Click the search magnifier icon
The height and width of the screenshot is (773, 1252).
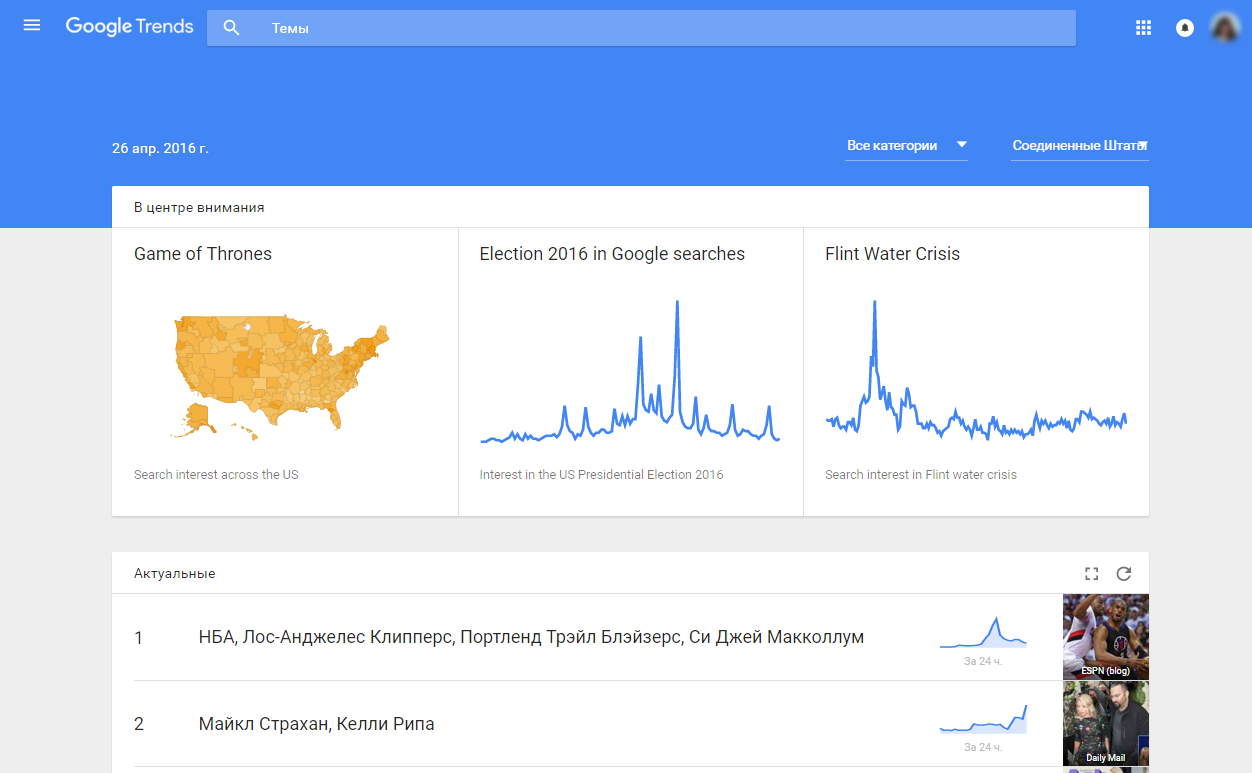tap(231, 28)
